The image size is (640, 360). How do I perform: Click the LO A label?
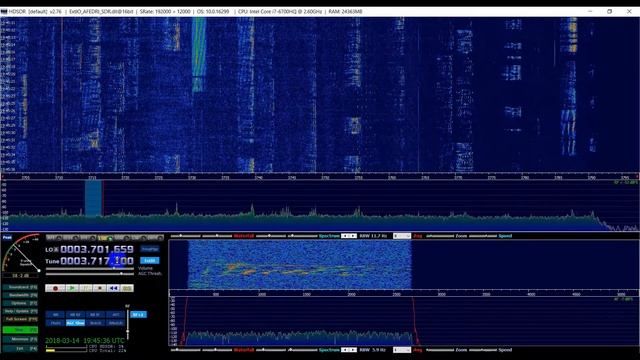51,249
